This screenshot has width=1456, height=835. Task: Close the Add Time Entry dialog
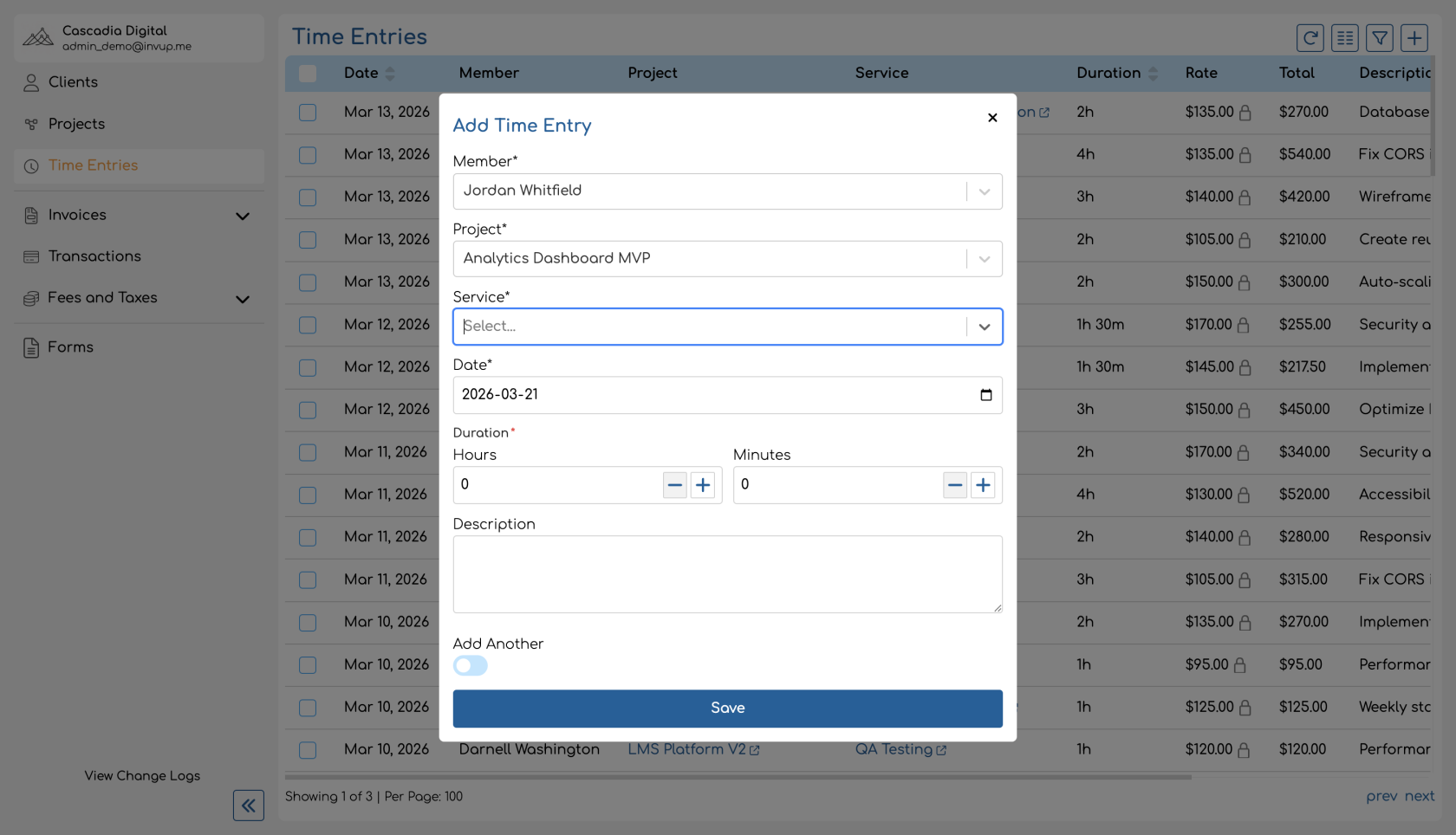[992, 118]
